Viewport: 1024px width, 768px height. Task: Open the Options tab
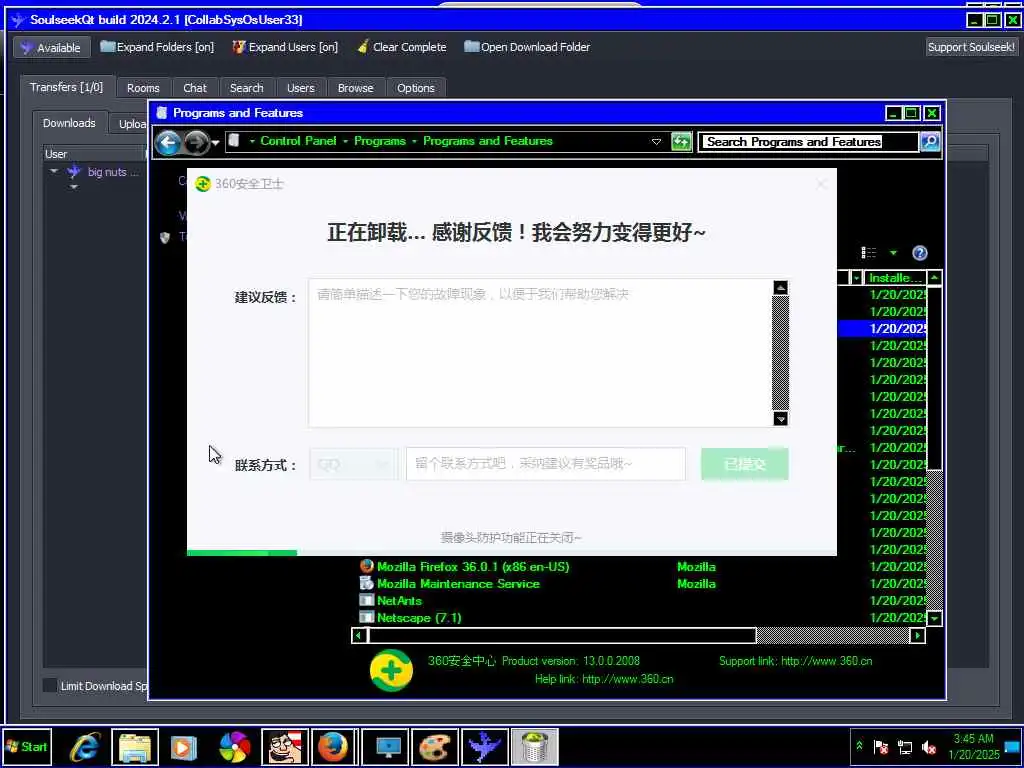point(415,88)
